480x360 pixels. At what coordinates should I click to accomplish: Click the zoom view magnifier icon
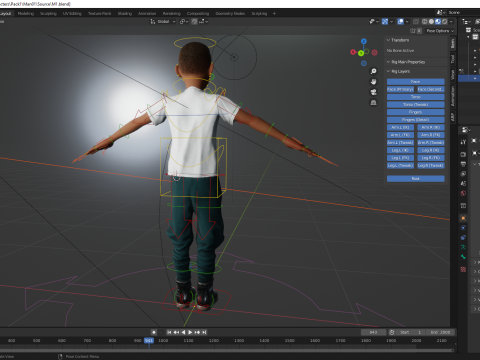click(374, 71)
